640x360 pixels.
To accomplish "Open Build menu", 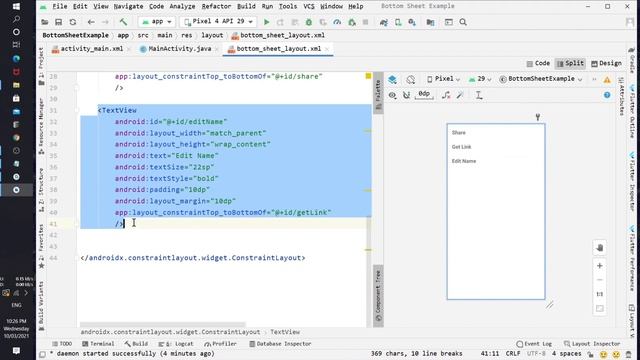I will (246, 7).
